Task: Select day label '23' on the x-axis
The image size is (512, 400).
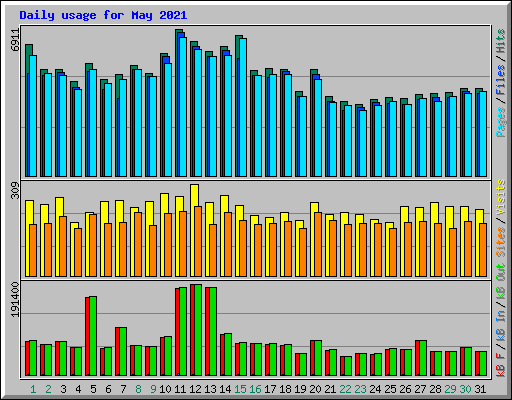Action: pos(360,389)
